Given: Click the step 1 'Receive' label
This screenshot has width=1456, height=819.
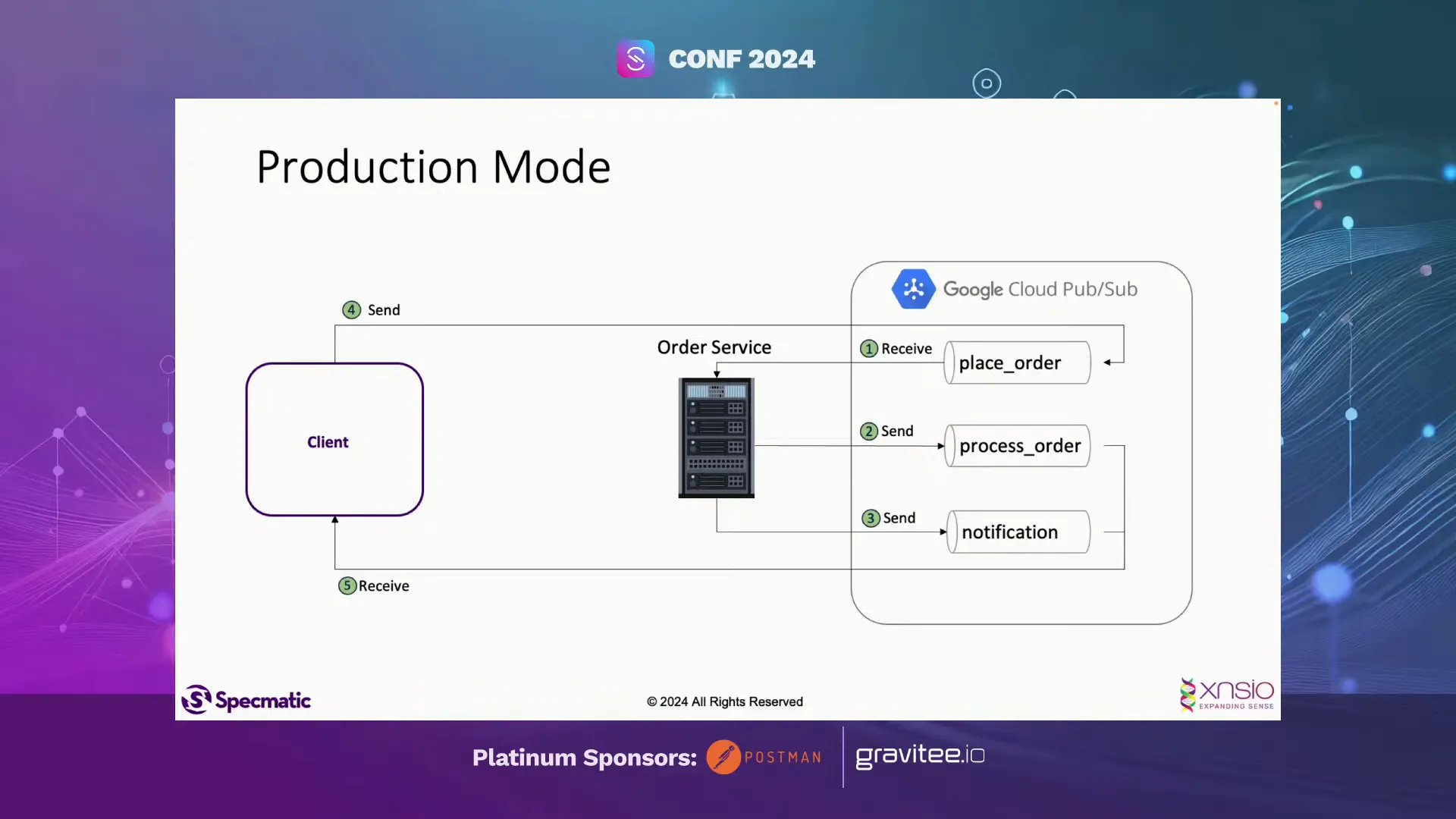Looking at the screenshot, I should (x=906, y=349).
